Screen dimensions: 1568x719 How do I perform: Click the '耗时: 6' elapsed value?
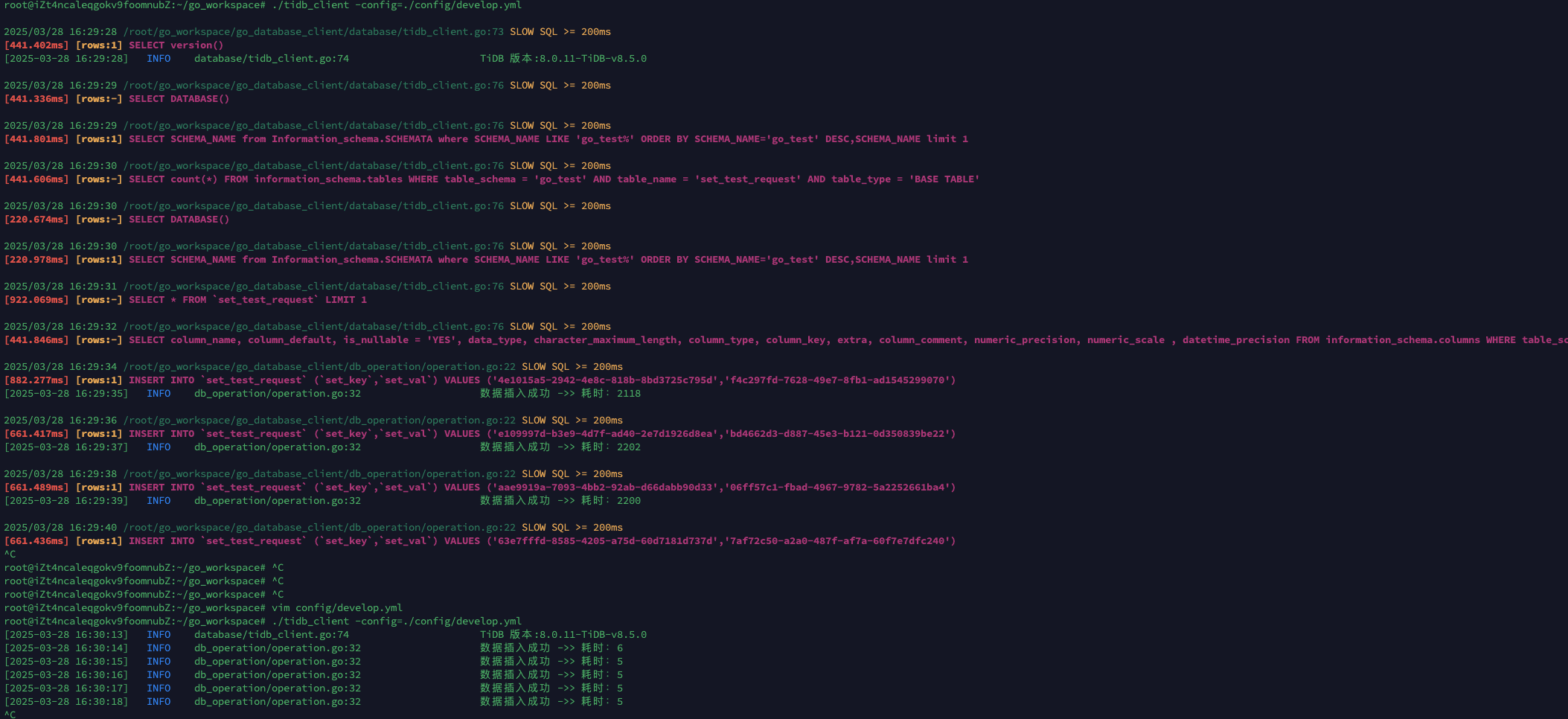tap(602, 648)
